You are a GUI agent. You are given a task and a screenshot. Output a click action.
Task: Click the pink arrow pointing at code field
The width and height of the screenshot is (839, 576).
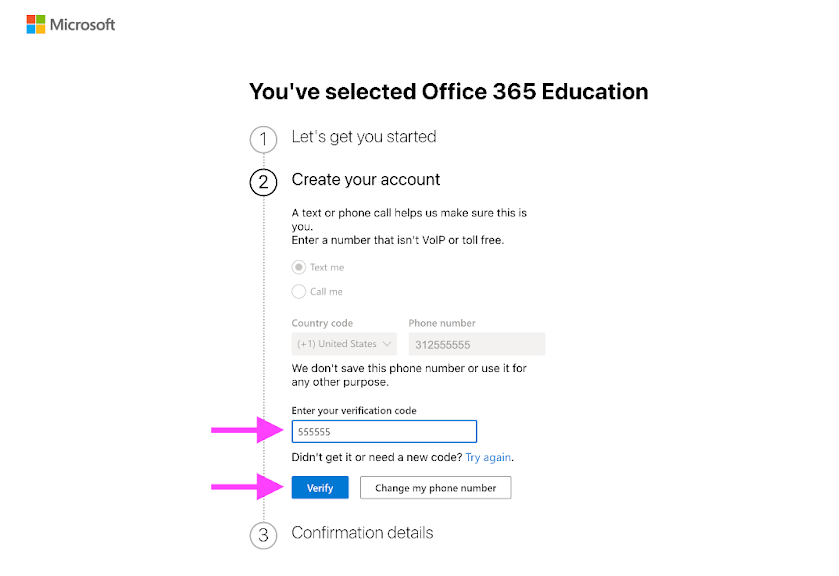pos(247,431)
